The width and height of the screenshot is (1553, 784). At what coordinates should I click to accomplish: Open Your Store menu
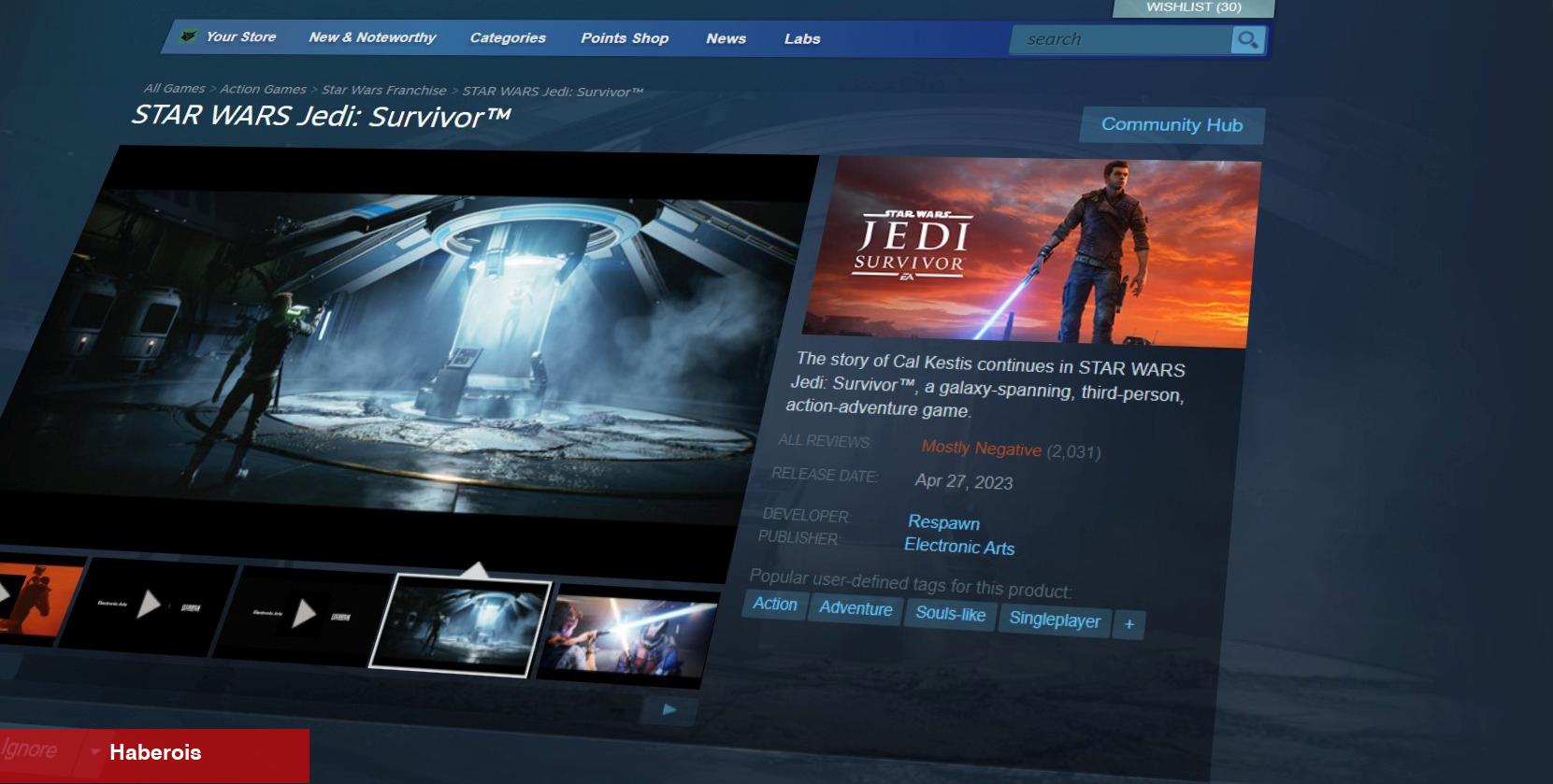(x=240, y=36)
